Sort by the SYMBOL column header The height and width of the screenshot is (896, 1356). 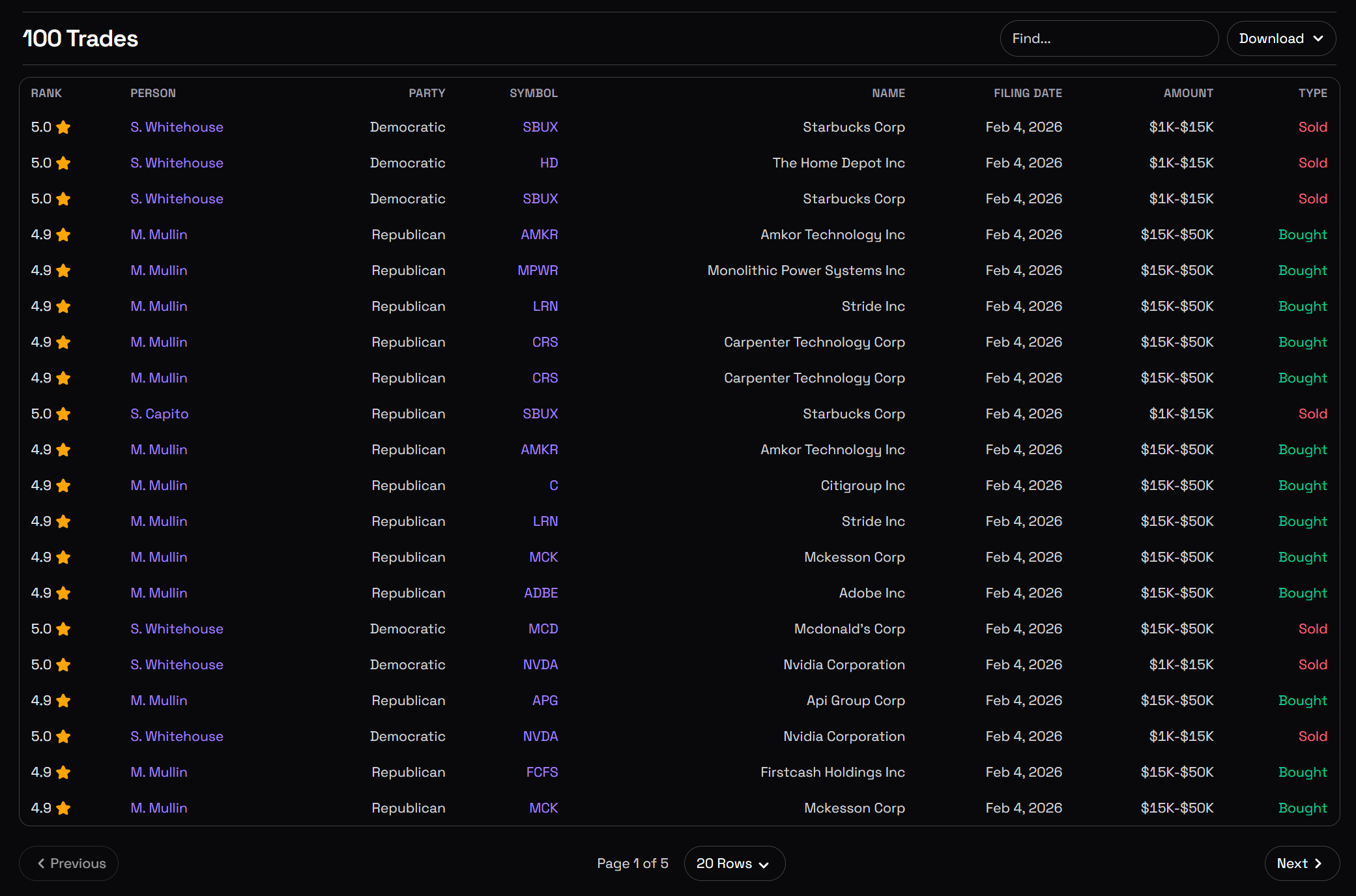pos(534,93)
